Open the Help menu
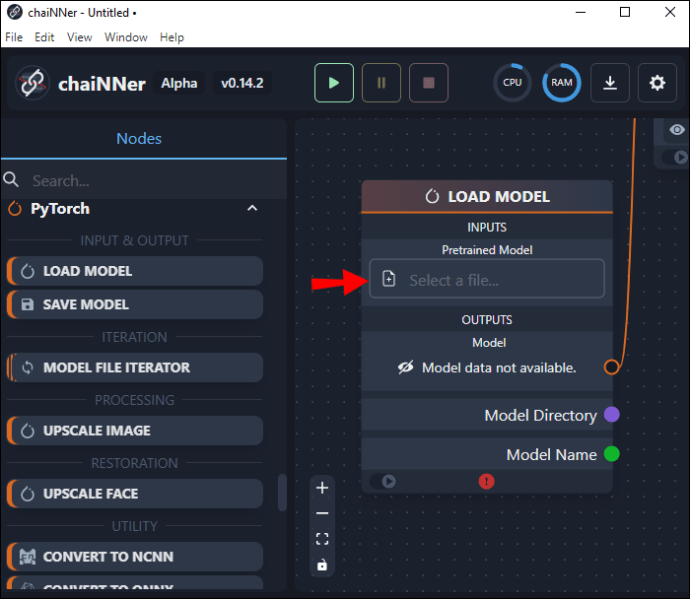 point(172,37)
